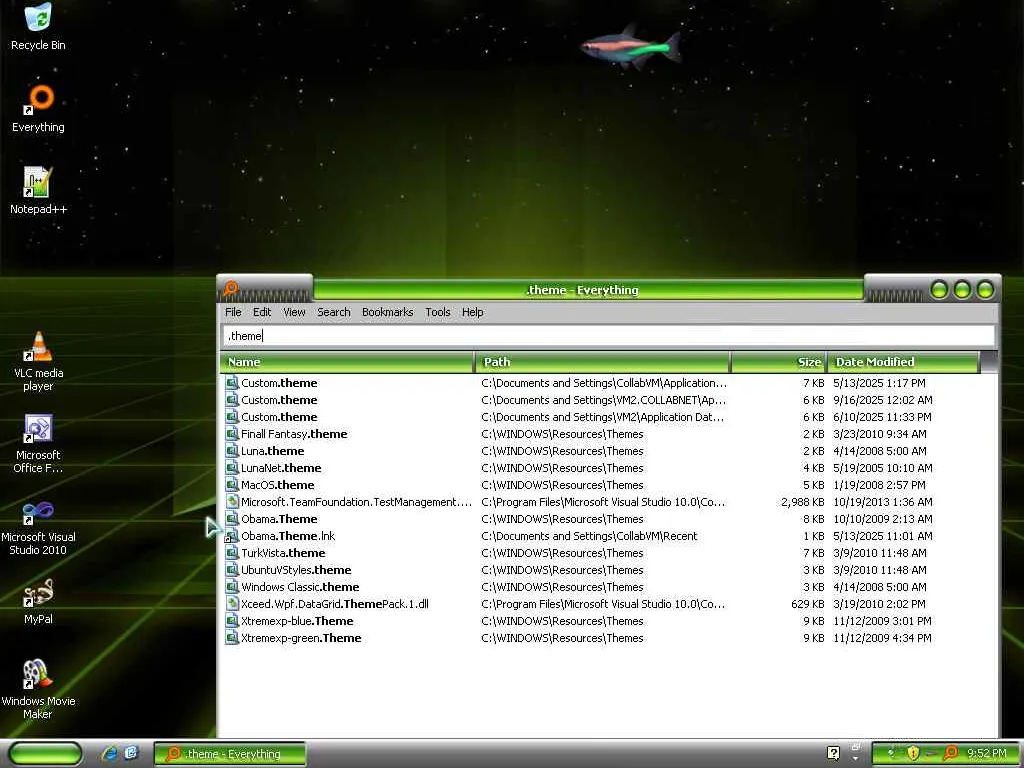
Task: Click the icon of Xceed.Wpf.DataGrid.ThemePack.1.dll
Action: (x=232, y=603)
